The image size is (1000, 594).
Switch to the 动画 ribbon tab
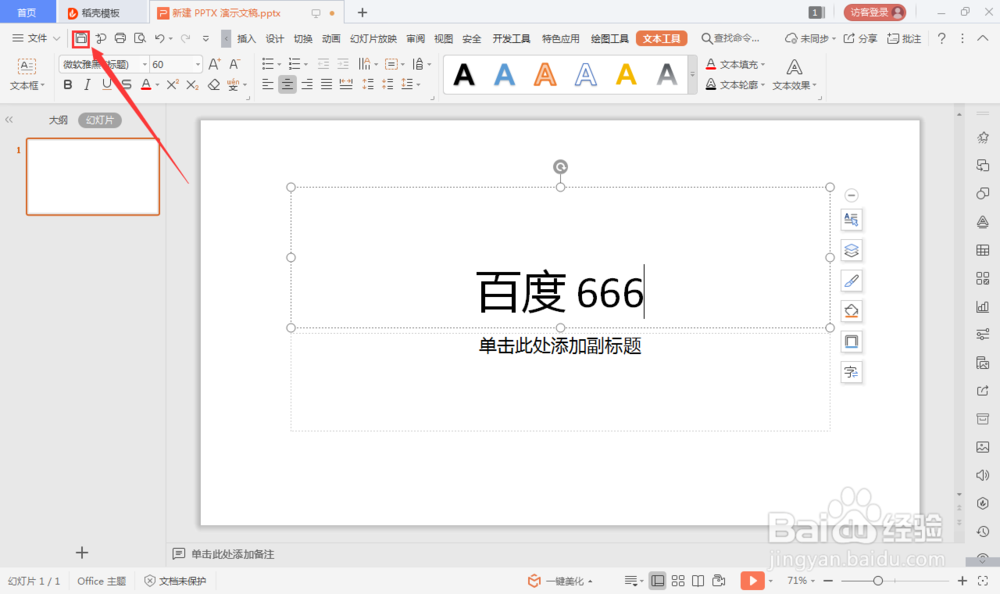tap(331, 39)
